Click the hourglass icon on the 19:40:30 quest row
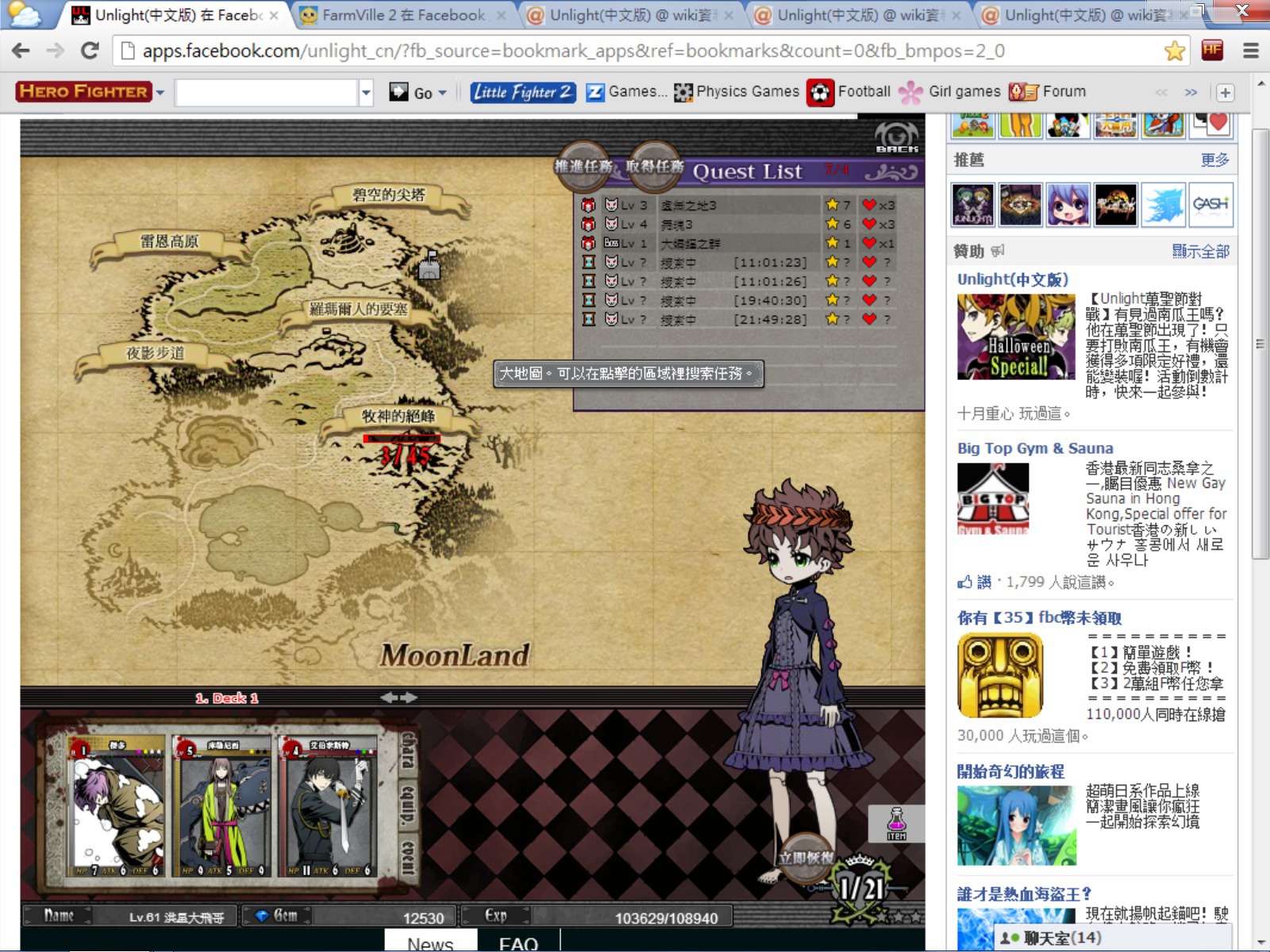Screen dimensions: 1270x952 click(588, 300)
